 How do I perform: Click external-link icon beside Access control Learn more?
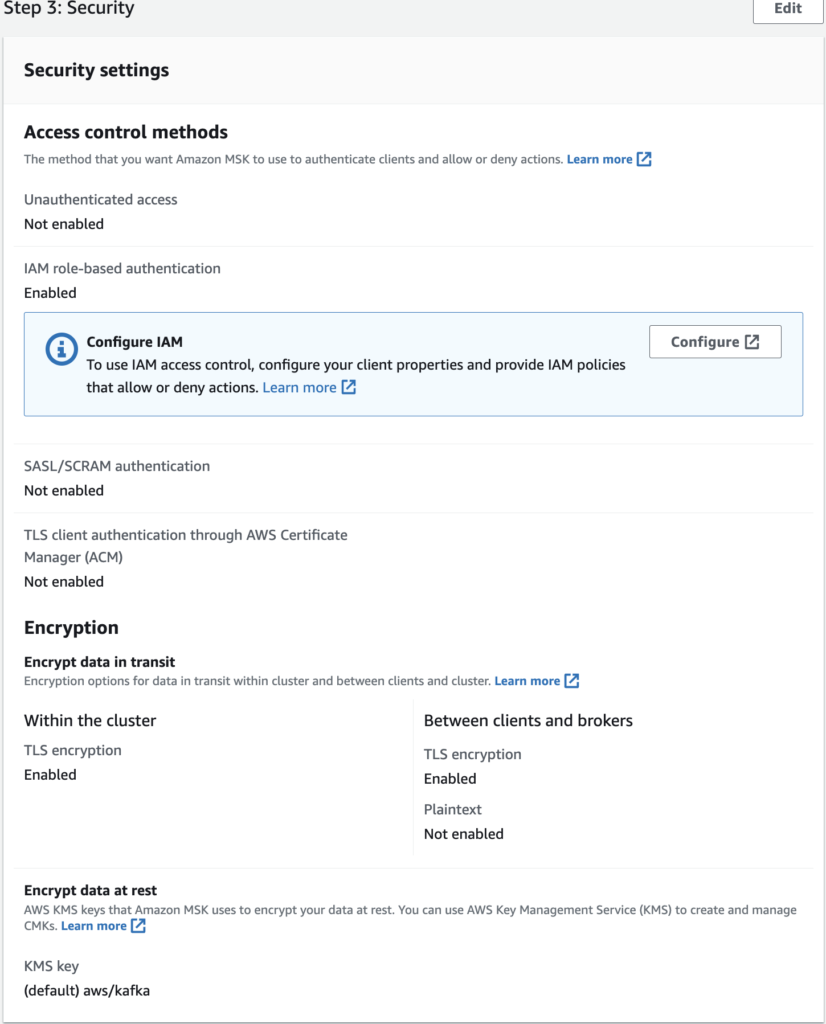(644, 159)
